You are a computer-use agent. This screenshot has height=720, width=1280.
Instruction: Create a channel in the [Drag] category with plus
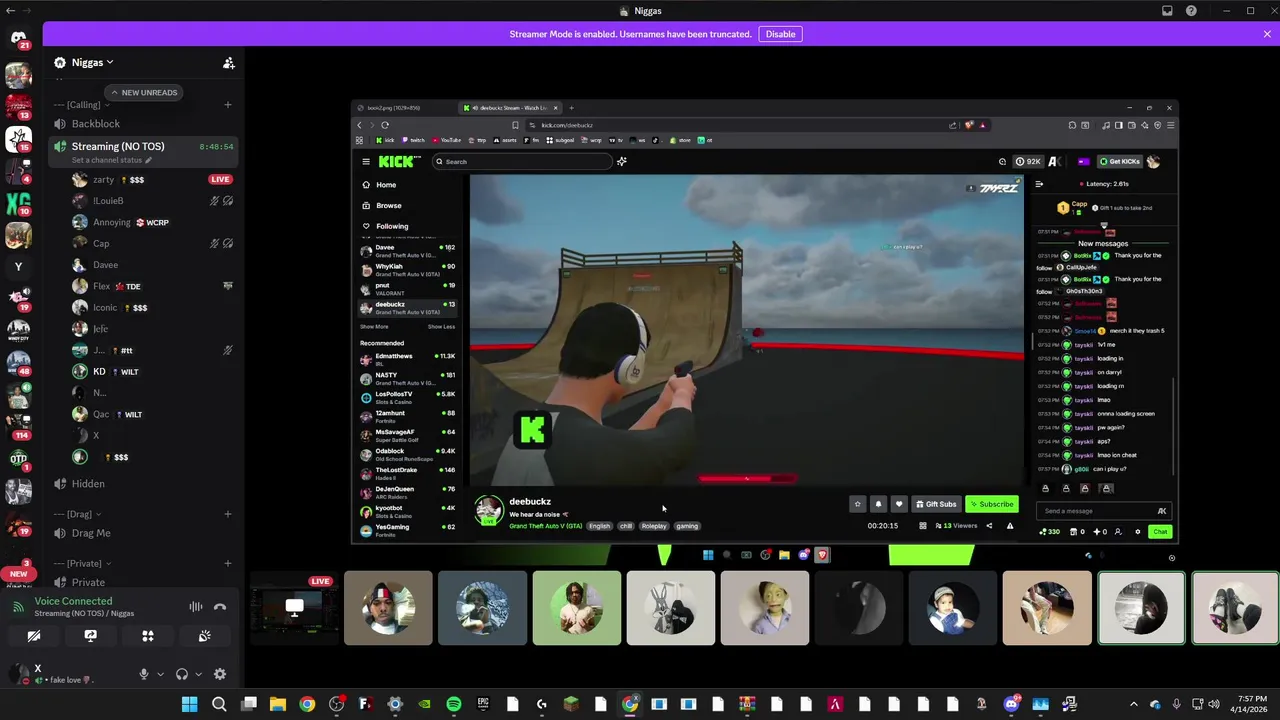(228, 514)
